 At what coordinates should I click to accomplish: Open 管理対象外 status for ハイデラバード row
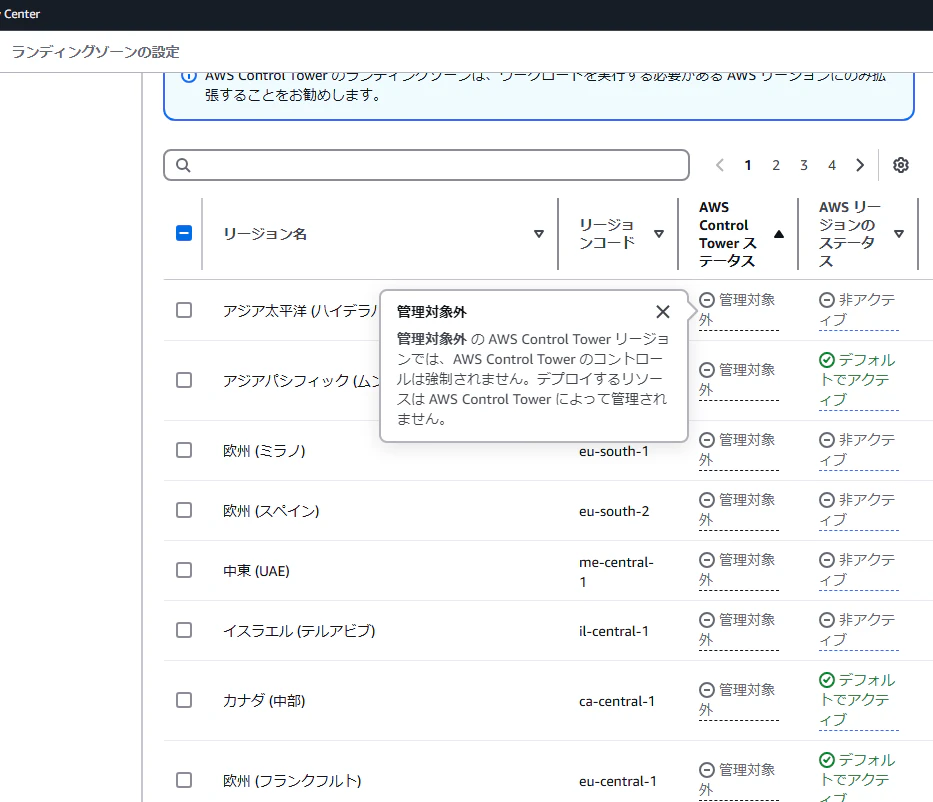(x=738, y=310)
